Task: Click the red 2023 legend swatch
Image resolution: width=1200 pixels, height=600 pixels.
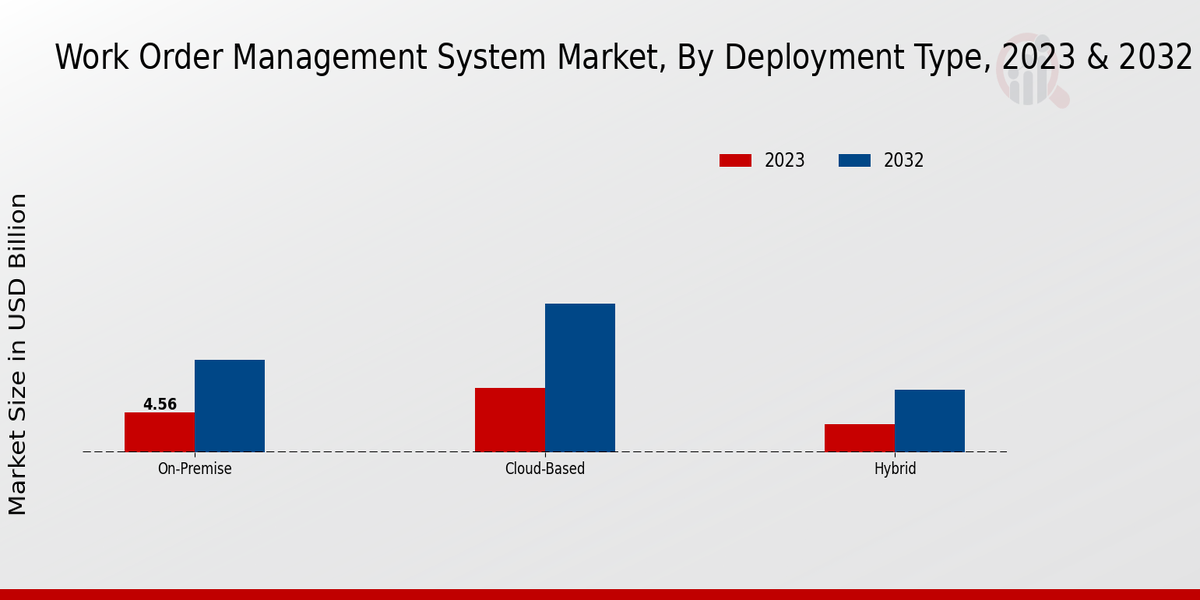Action: pos(735,160)
